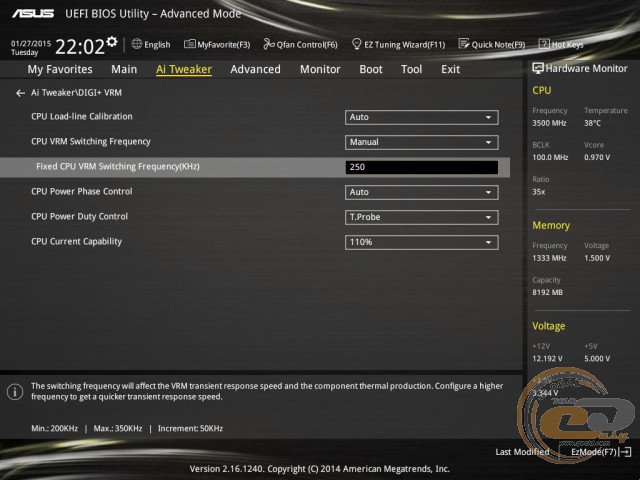The width and height of the screenshot is (640, 480).
Task: Click the MyFavorite(F3) folder icon
Action: point(189,44)
